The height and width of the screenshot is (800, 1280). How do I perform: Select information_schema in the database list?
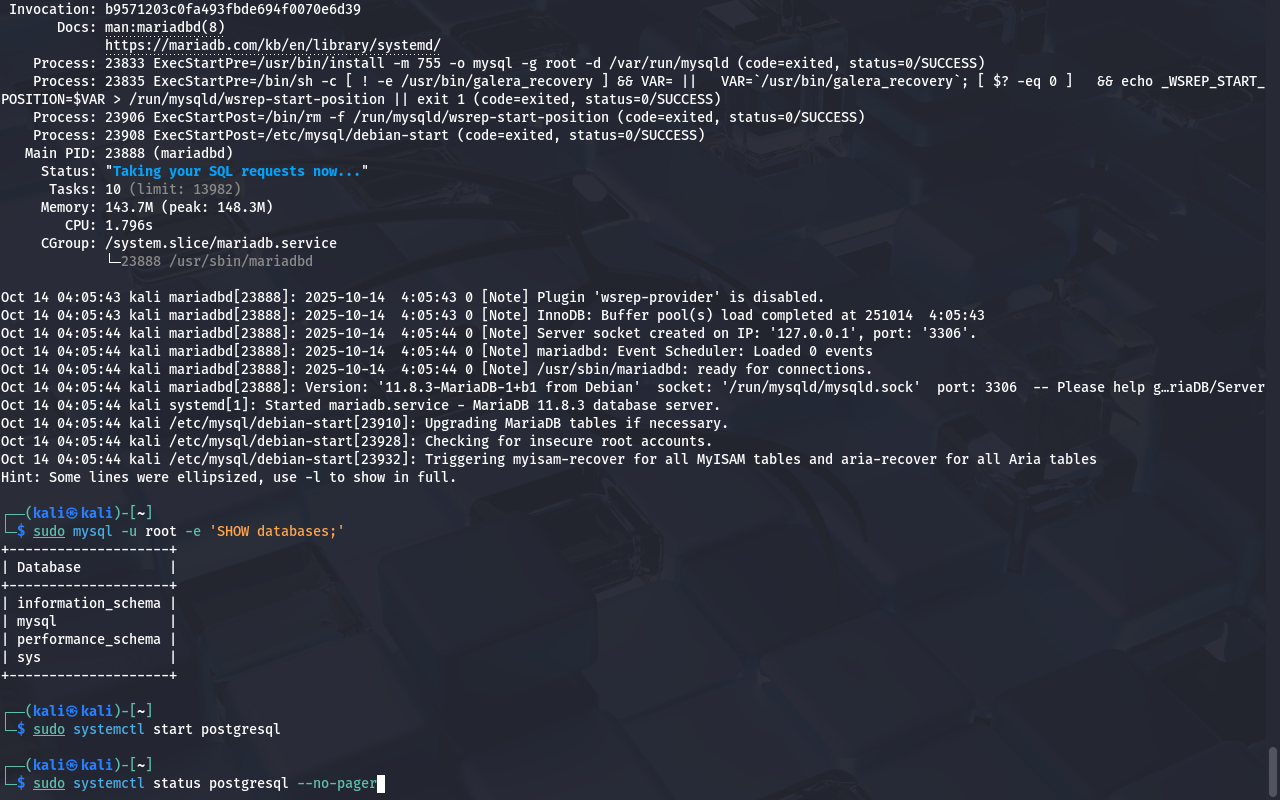point(88,603)
